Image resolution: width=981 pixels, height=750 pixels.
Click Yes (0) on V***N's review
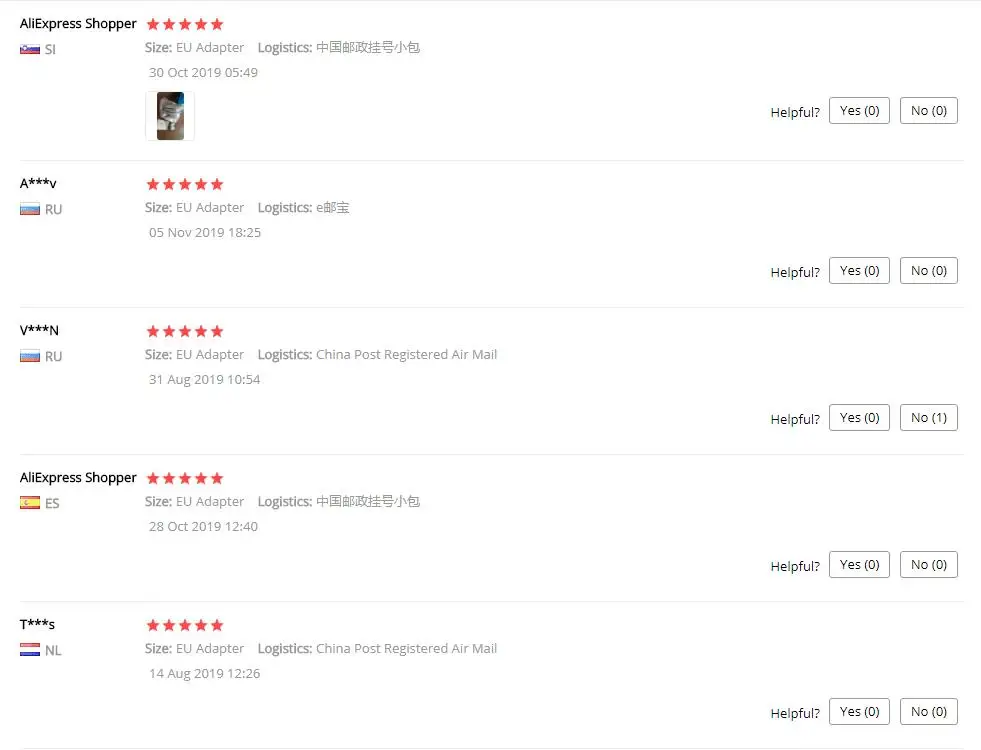[x=859, y=418]
